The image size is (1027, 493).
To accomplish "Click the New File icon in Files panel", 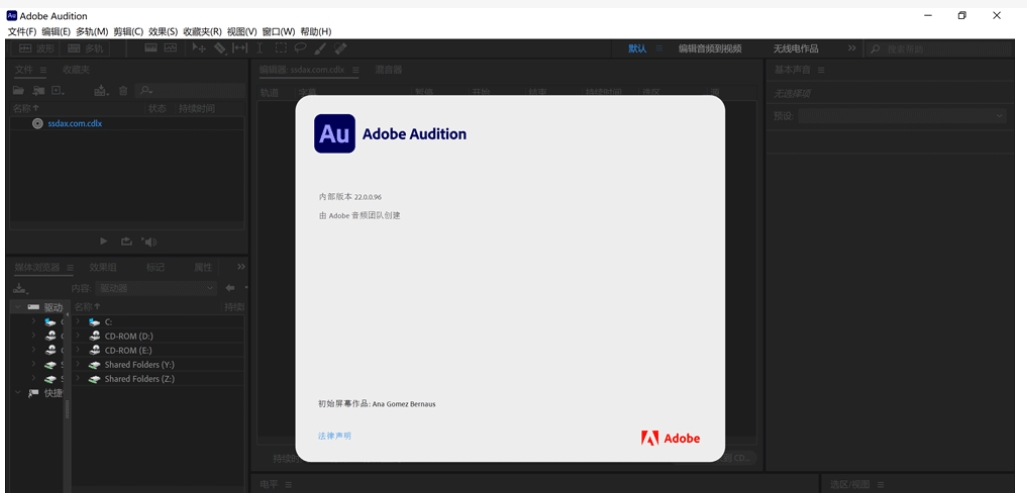I will point(58,91).
